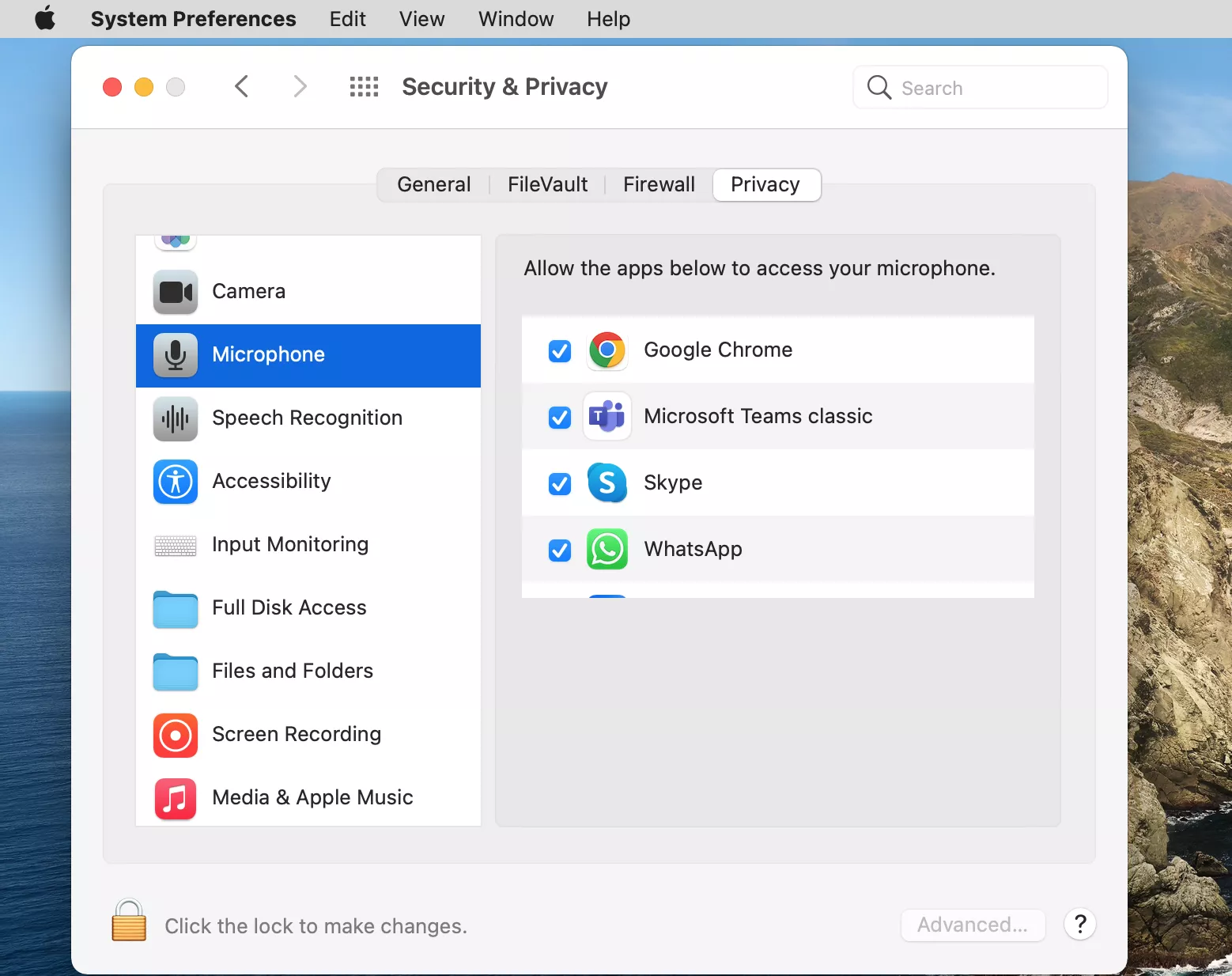Click the Speech Recognition waveform icon
The height and width of the screenshot is (976, 1232).
176,418
